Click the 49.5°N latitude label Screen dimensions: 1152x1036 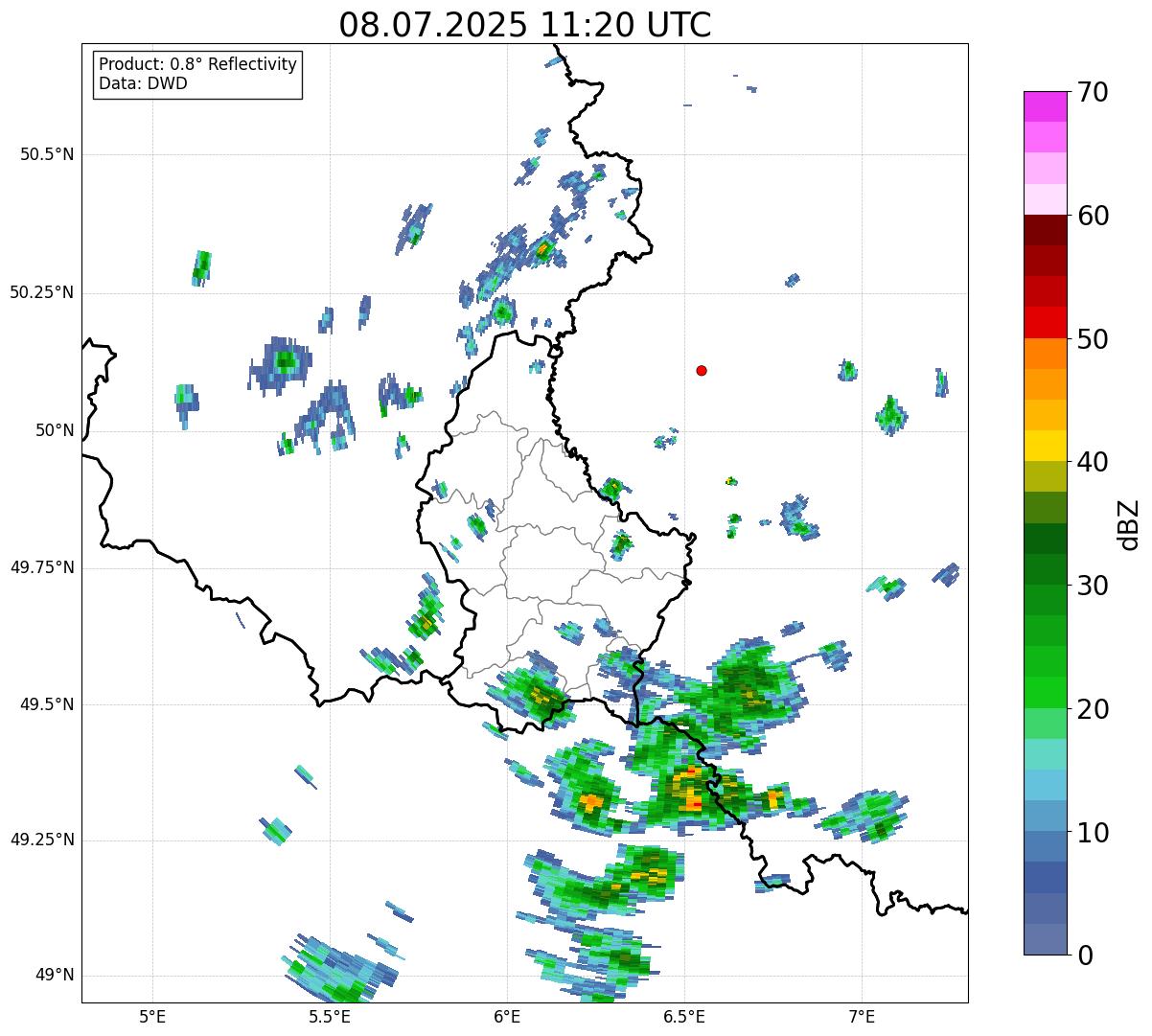tap(47, 704)
